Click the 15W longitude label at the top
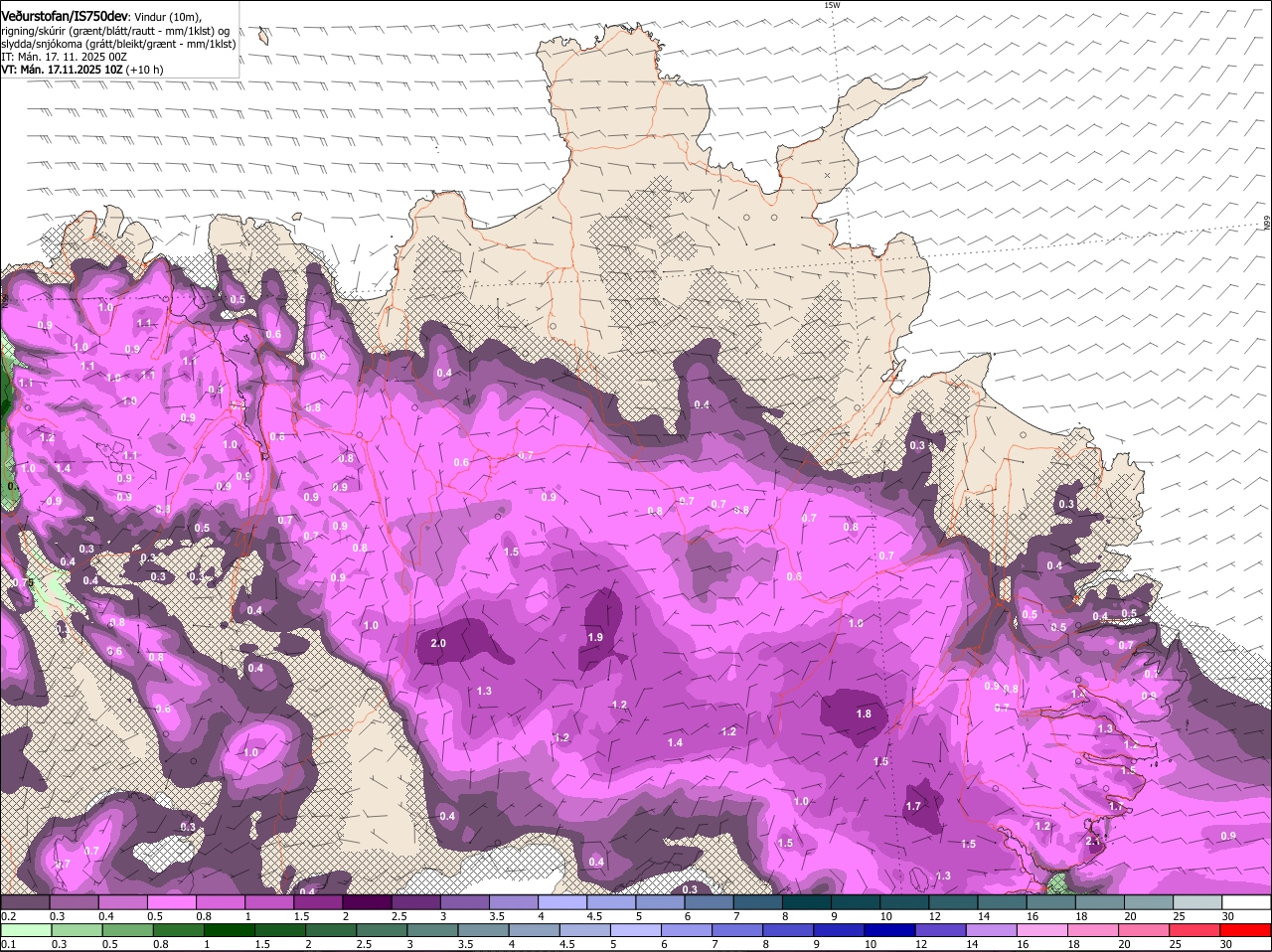The width and height of the screenshot is (1272, 952). pyautogui.click(x=832, y=5)
